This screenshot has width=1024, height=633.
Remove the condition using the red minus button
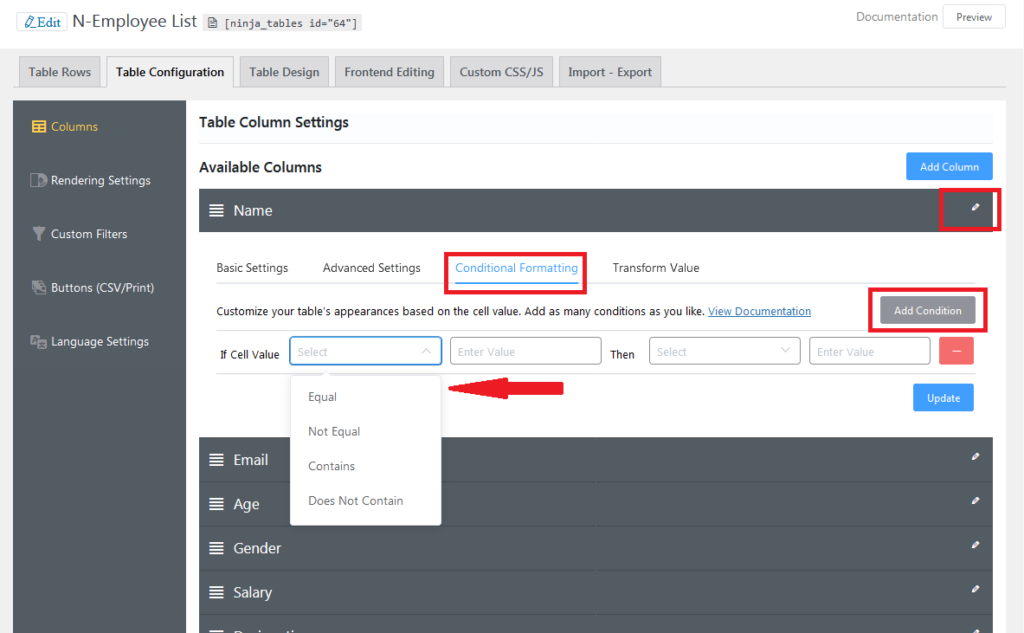956,350
